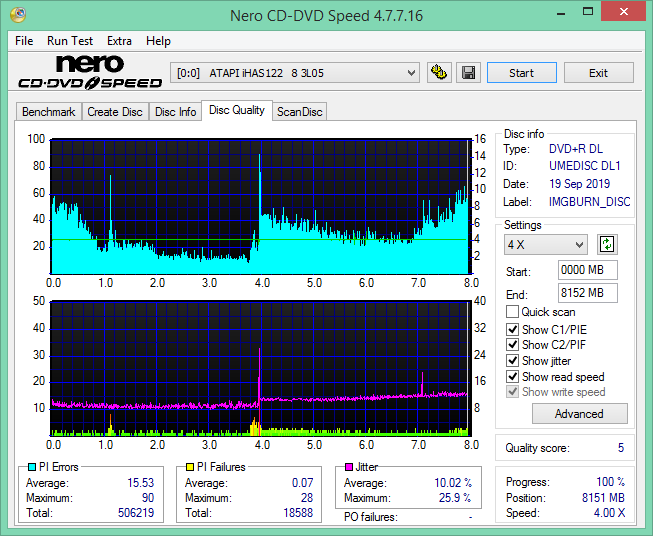
Task: Toggle Show jitter checkbox
Action: 512,361
